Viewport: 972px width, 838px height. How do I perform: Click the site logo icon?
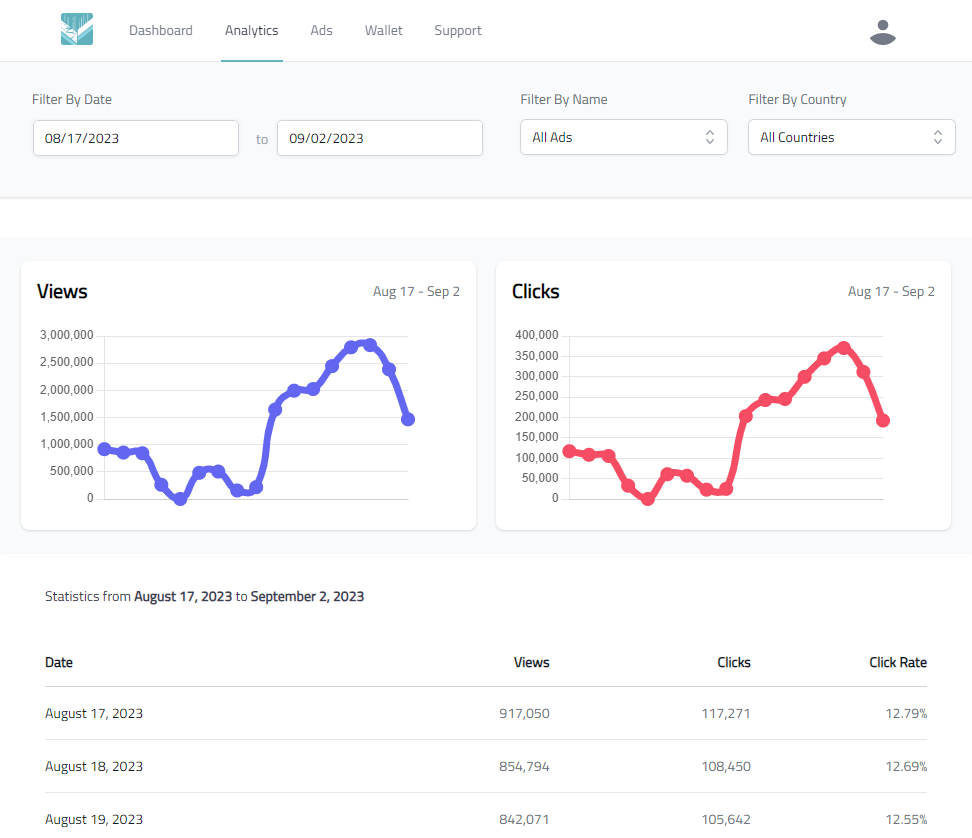pyautogui.click(x=77, y=30)
